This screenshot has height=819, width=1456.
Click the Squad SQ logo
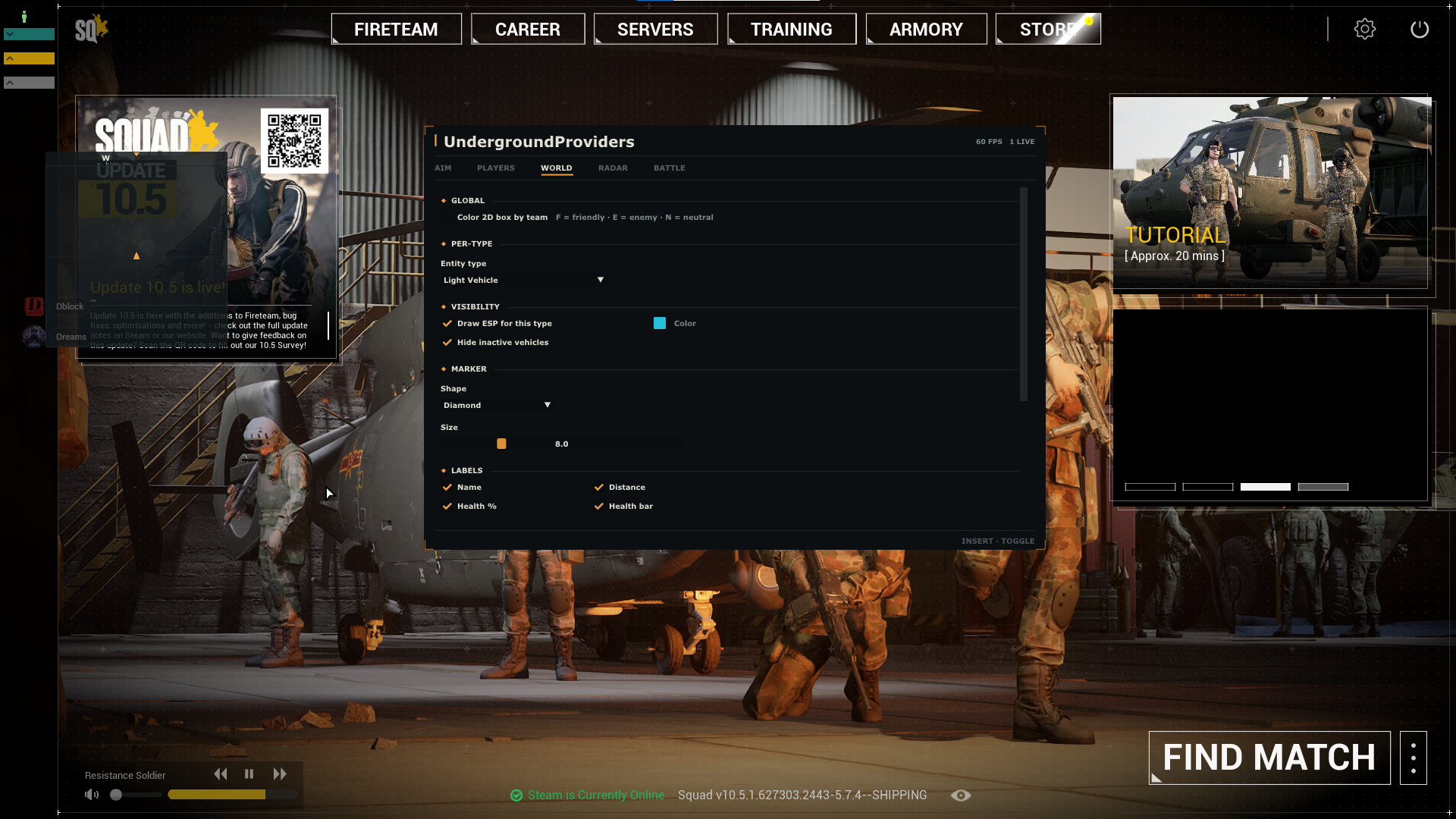pos(92,29)
